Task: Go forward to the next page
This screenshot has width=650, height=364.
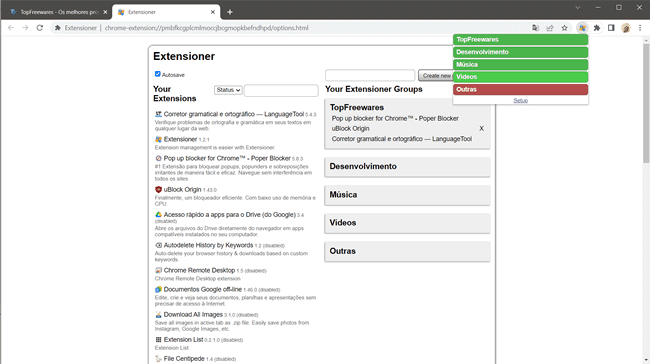Action: pyautogui.click(x=25, y=28)
